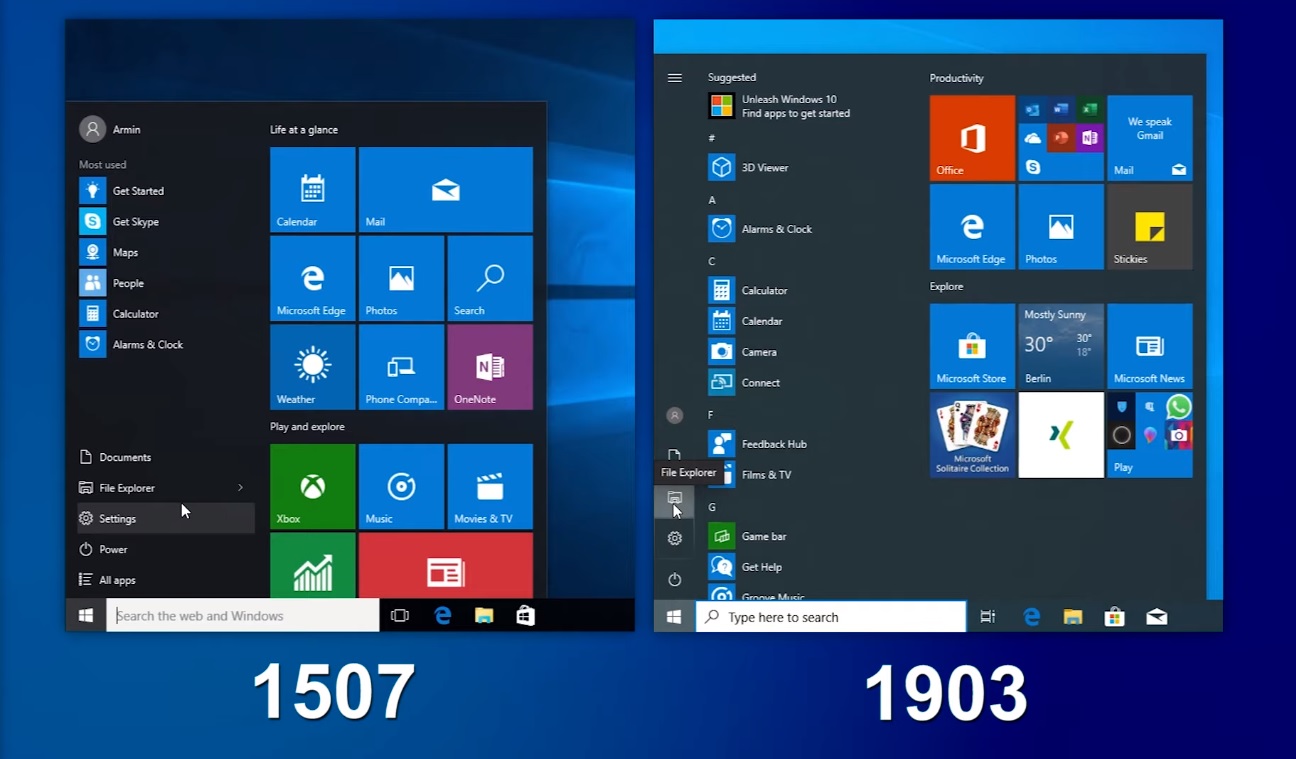
Task: Open Maps from Most used list
Action: (165, 253)
